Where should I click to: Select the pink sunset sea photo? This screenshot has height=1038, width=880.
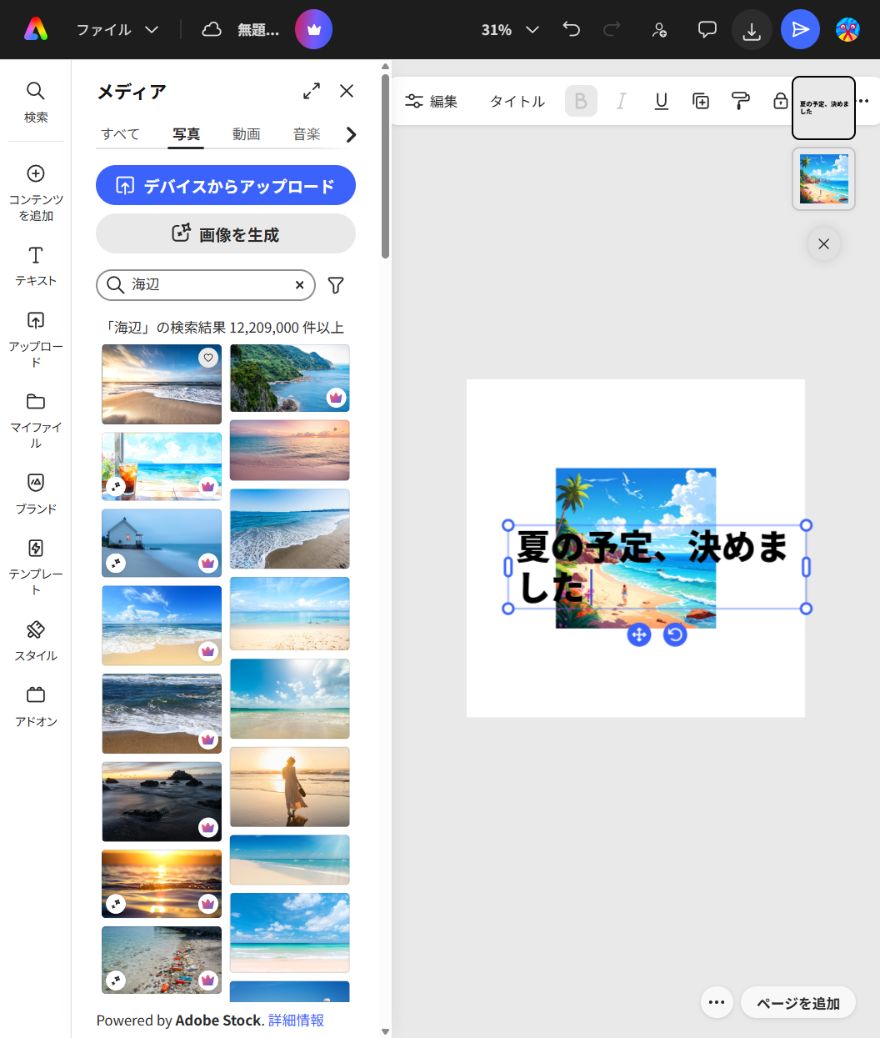[x=289, y=450]
